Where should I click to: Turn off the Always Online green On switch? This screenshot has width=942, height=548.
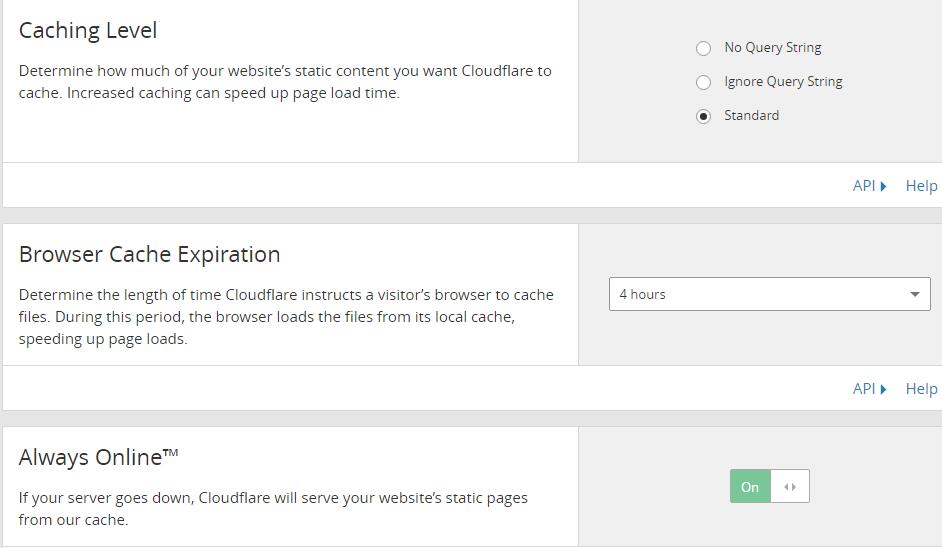(x=750, y=486)
